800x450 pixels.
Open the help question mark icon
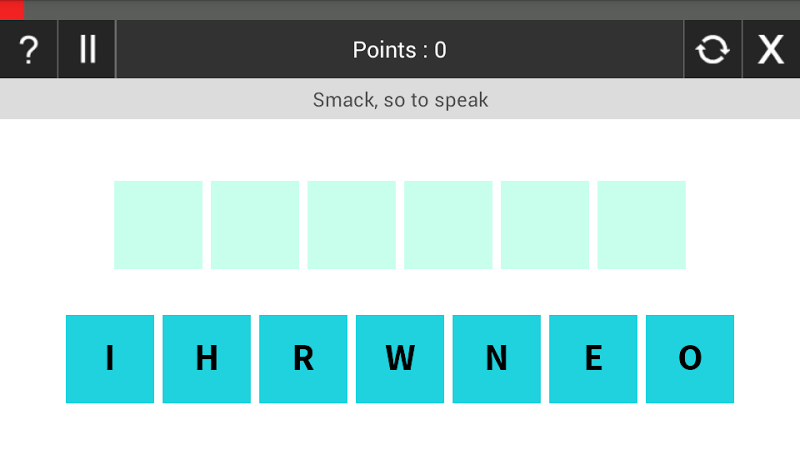click(x=29, y=49)
